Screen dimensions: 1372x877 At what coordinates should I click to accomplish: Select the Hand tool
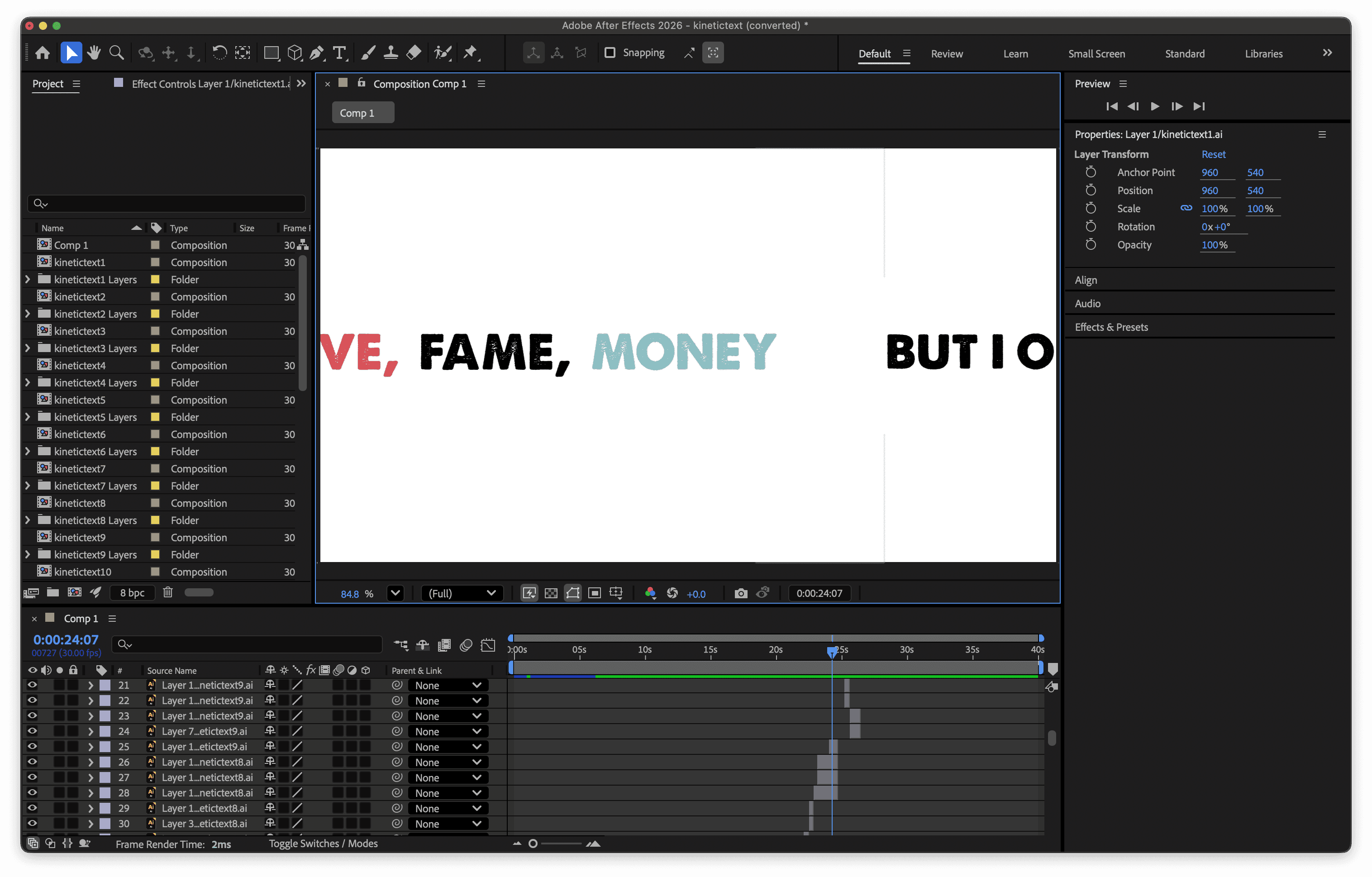[x=94, y=53]
